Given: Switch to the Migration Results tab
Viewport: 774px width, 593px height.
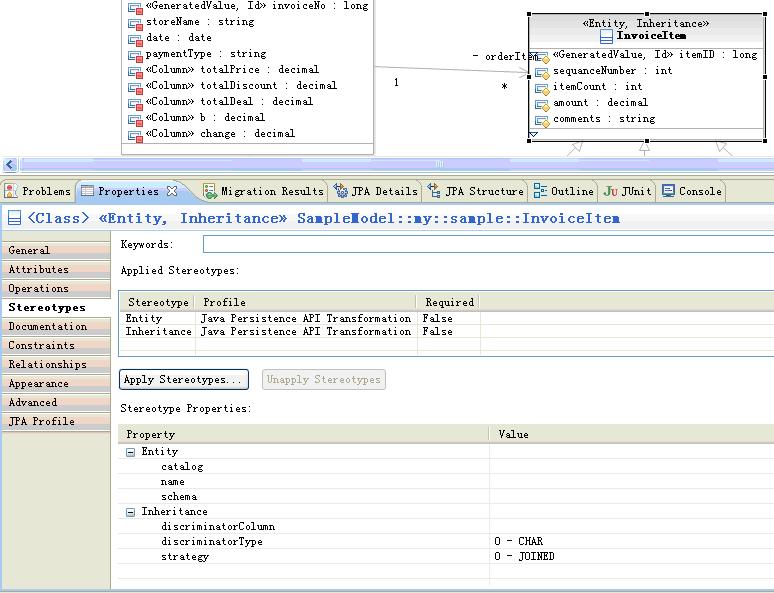Looking at the screenshot, I should 264,191.
